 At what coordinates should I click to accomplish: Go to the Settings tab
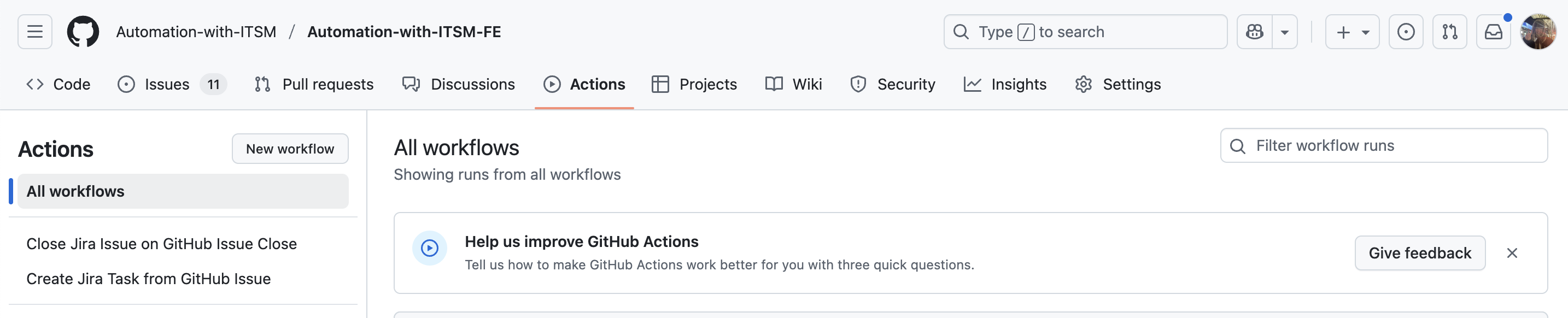point(1118,84)
